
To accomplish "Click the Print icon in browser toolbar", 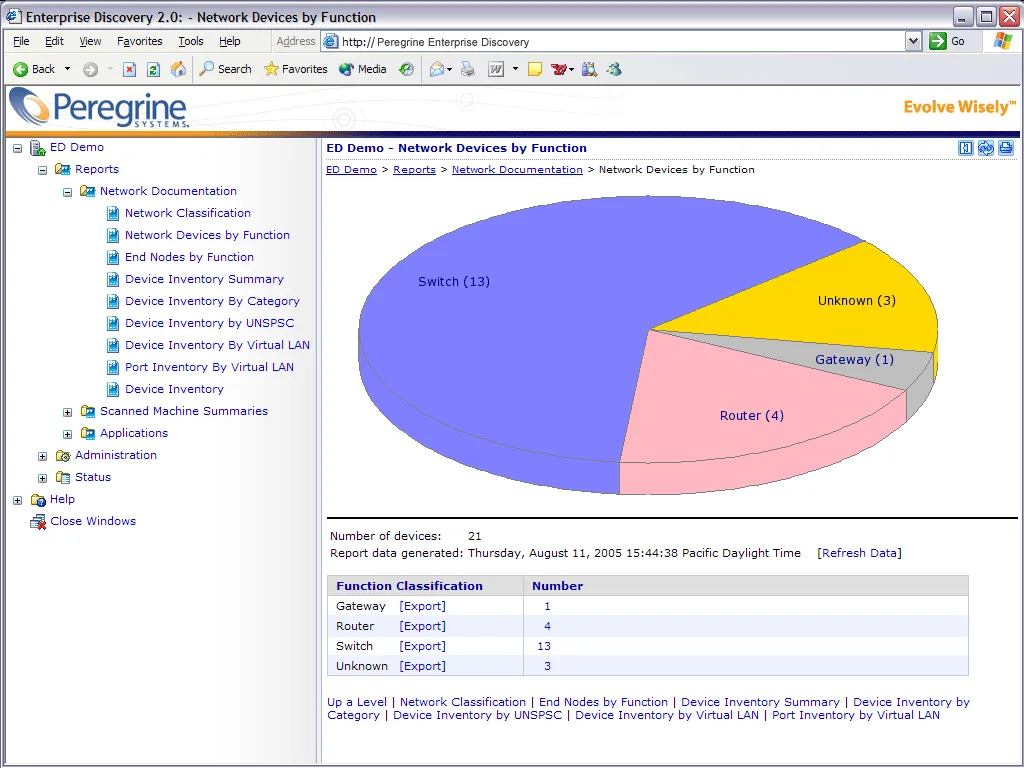I will pos(468,69).
